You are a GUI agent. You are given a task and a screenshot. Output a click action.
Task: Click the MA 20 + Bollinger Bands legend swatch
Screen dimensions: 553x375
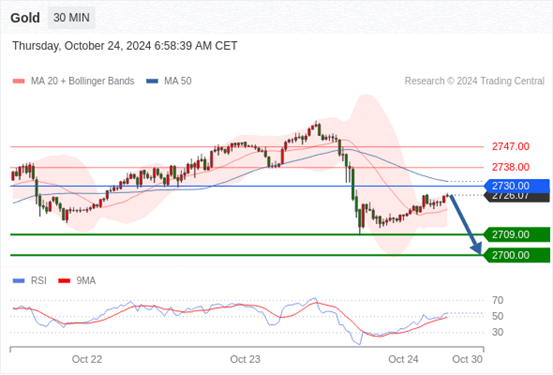tap(19, 81)
